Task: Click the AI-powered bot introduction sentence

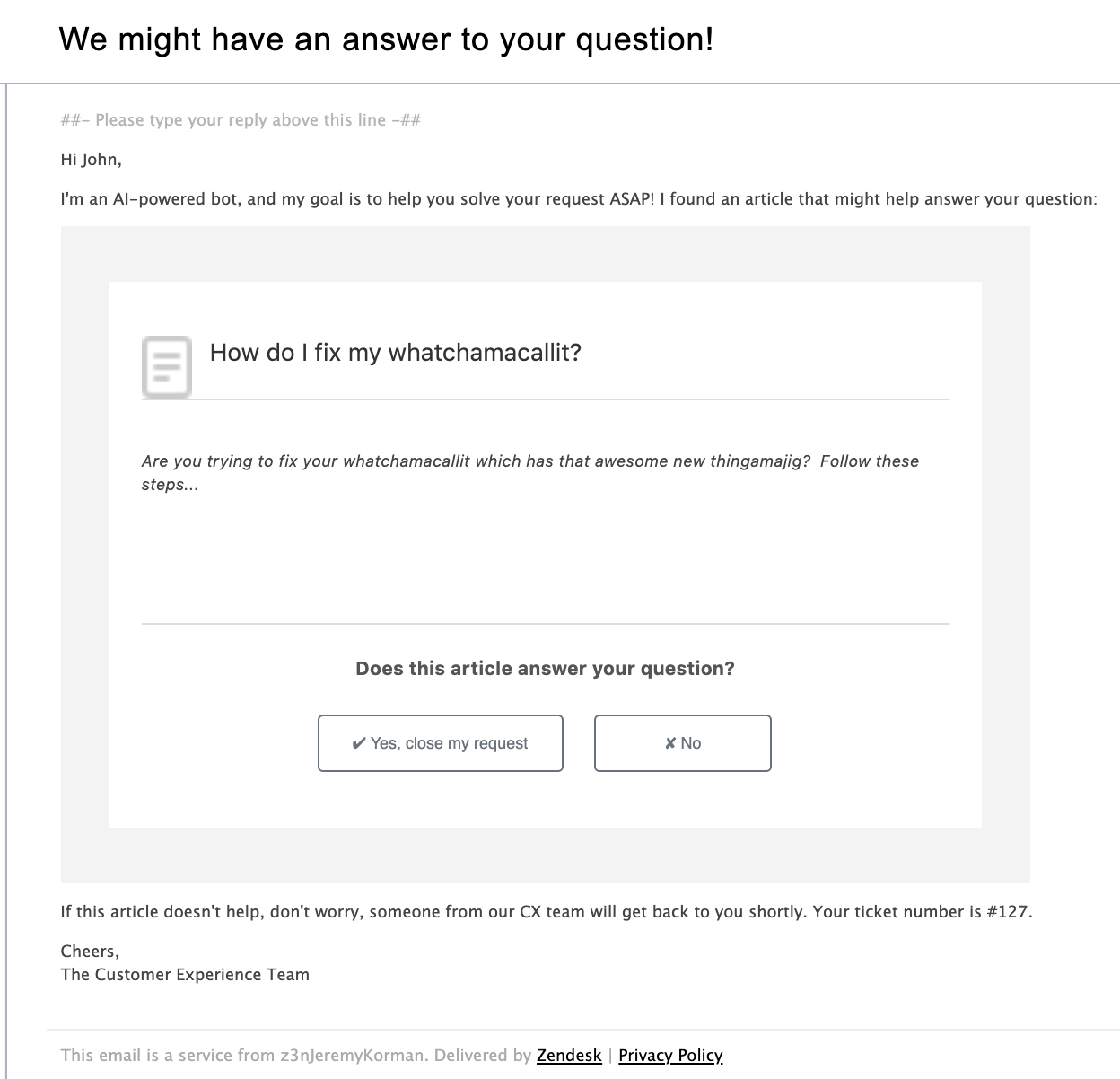Action: coord(579,199)
